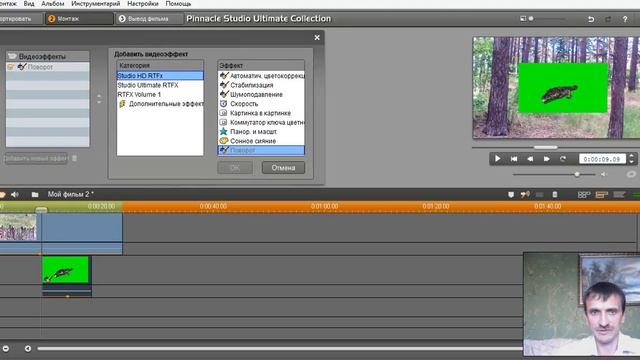Image resolution: width=640 pixels, height=360 pixels.
Task: Start playback in the preview player
Action: [497, 159]
